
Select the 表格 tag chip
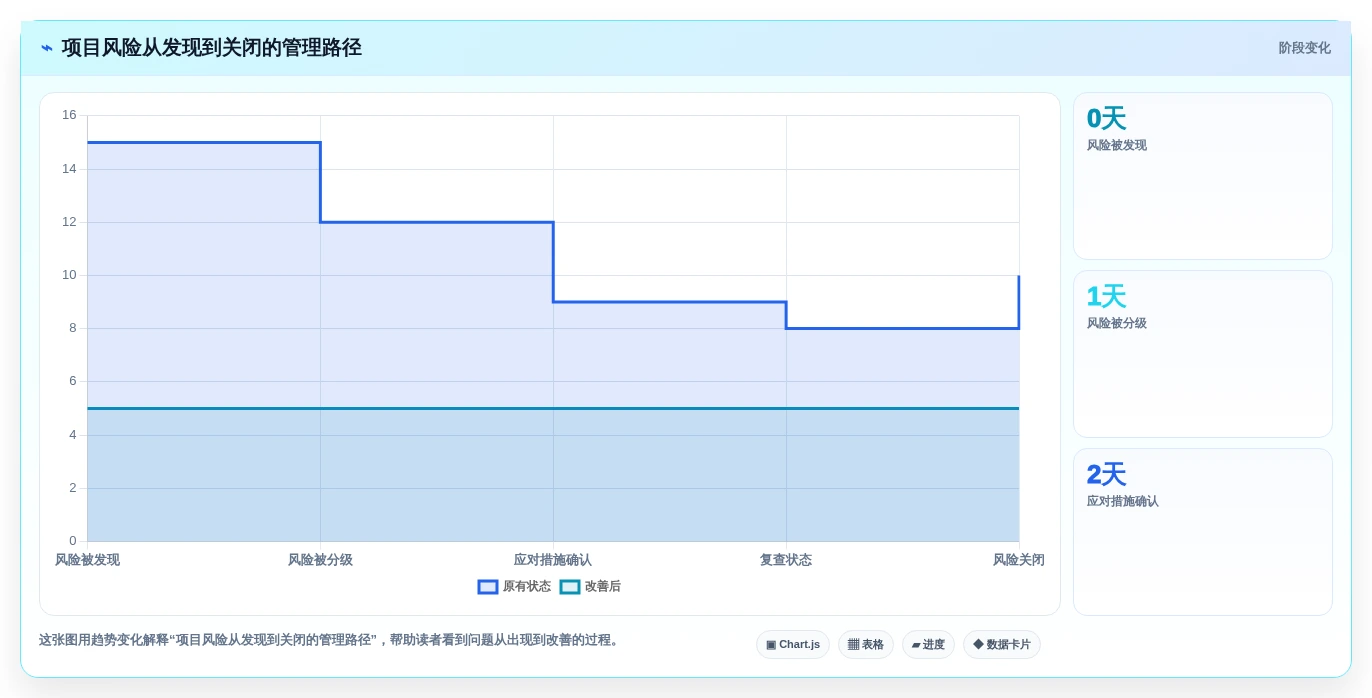pos(866,645)
